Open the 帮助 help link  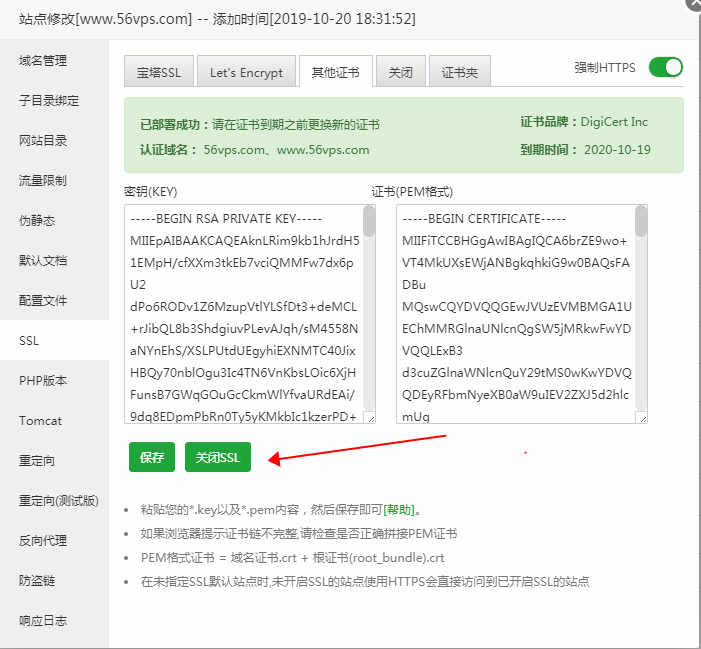399,509
